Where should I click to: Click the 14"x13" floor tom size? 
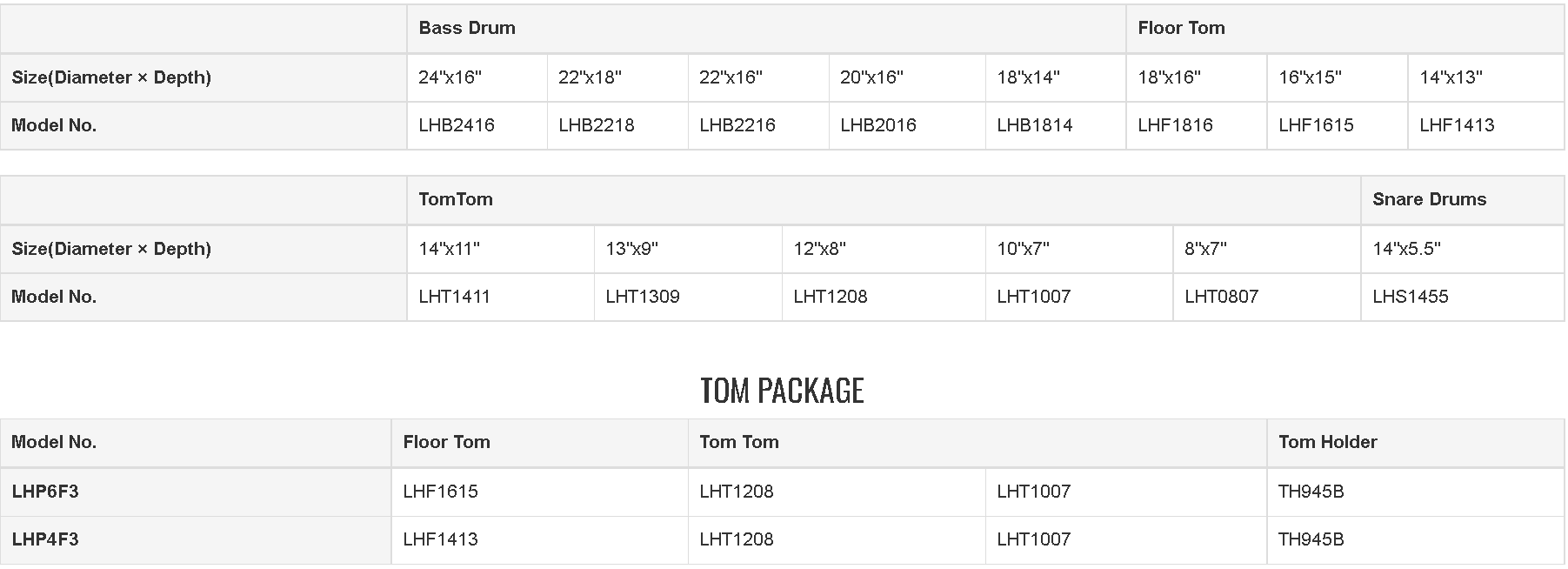pos(1451,77)
